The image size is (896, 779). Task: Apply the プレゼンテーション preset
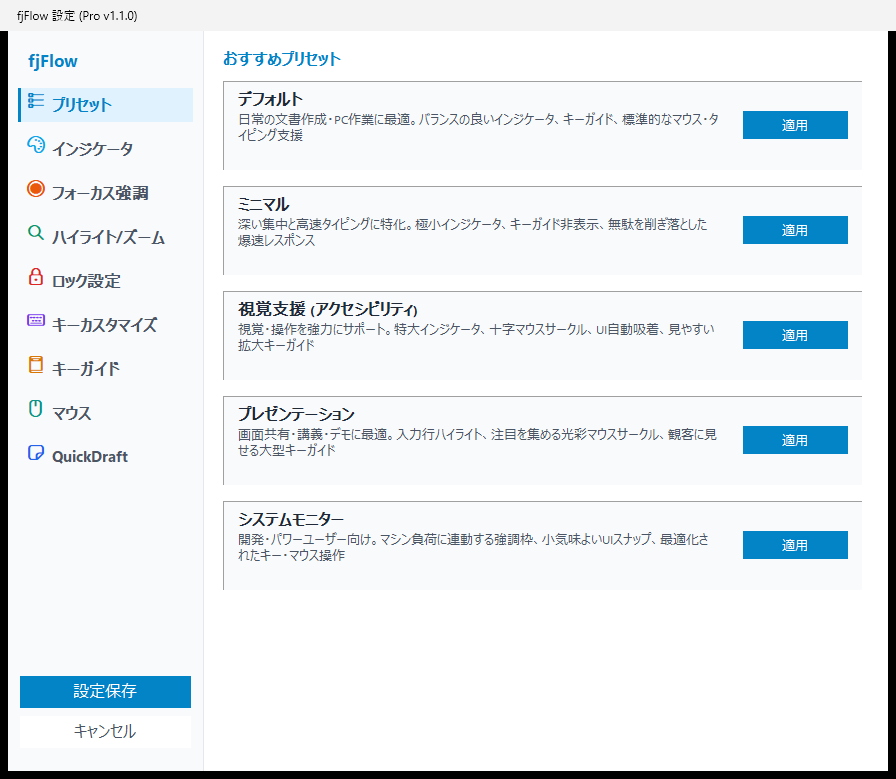tap(795, 440)
